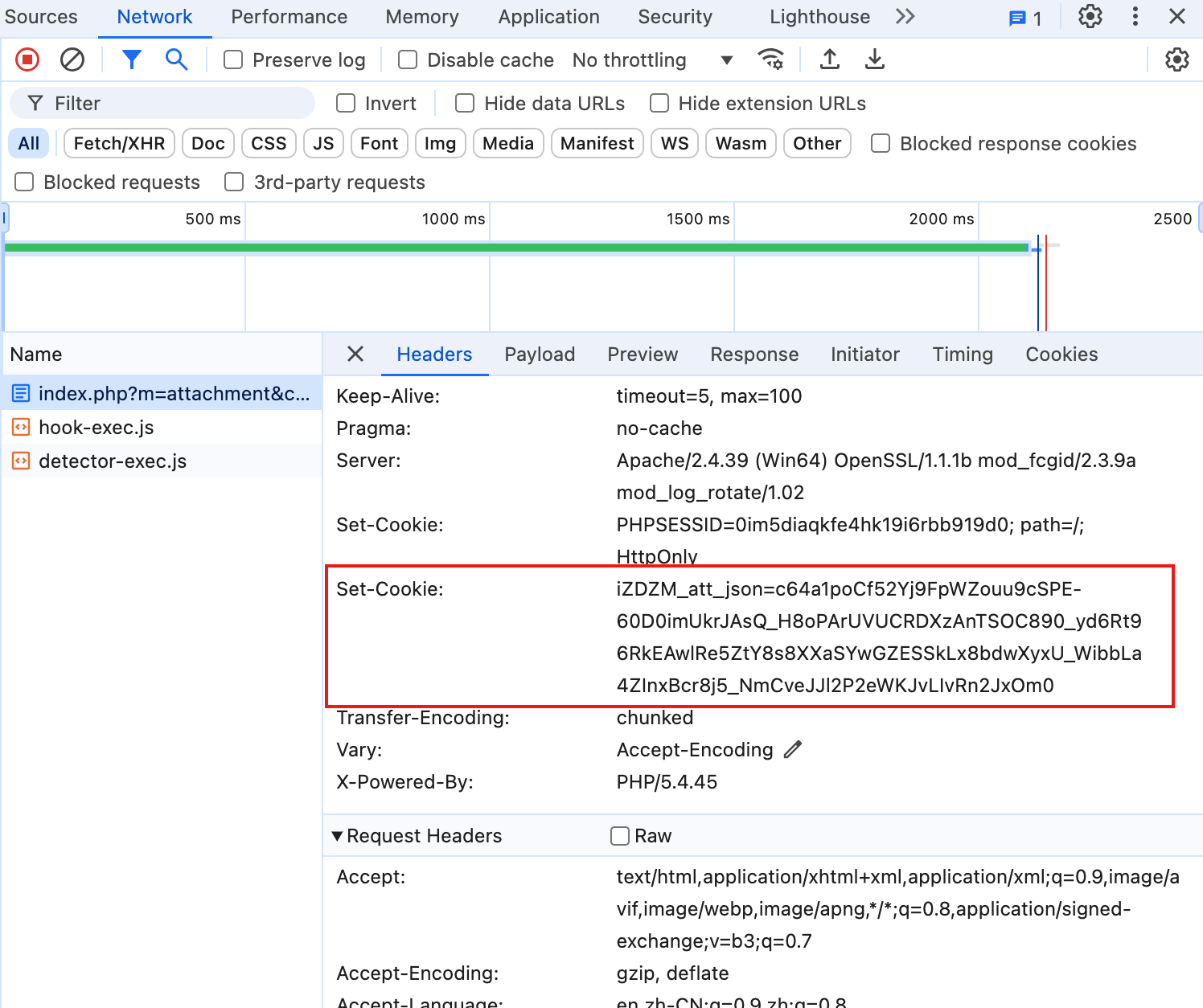Open network conditions panel
The width and height of the screenshot is (1203, 1008).
(x=770, y=59)
